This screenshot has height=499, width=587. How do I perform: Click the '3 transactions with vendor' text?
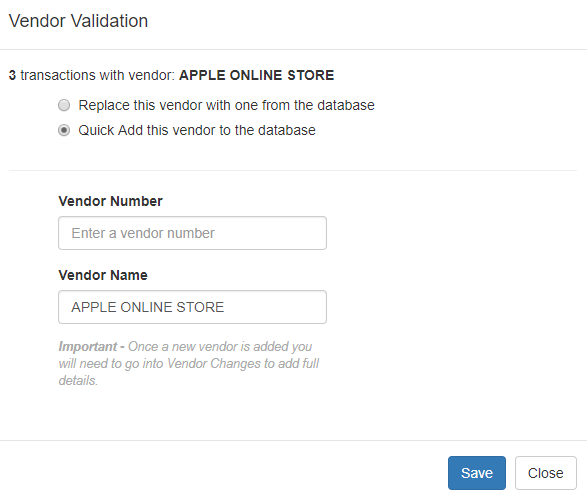(92, 75)
